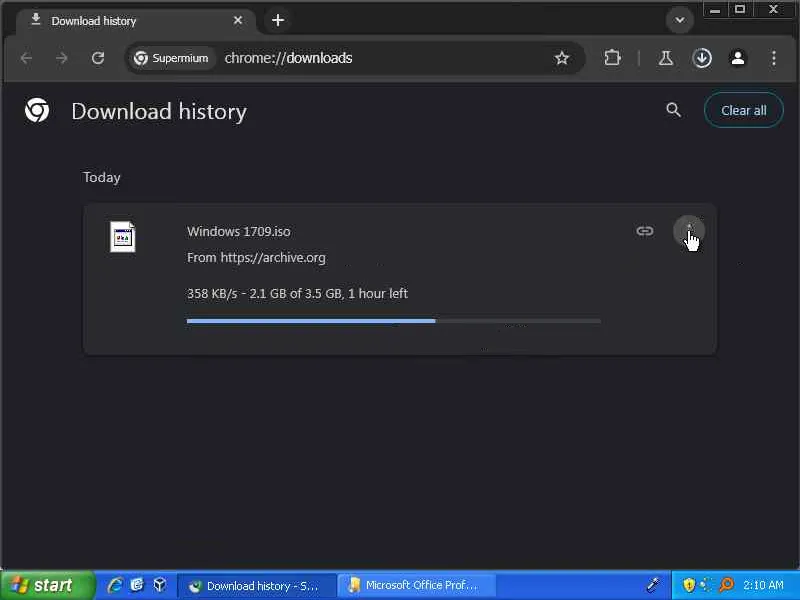Click the Clear all button
Image resolution: width=800 pixels, height=600 pixels.
pyautogui.click(x=743, y=110)
